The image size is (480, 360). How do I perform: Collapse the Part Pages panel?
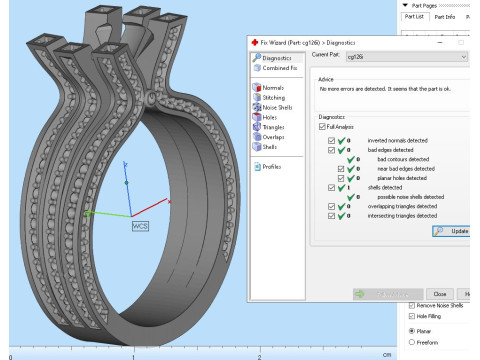[405, 5]
